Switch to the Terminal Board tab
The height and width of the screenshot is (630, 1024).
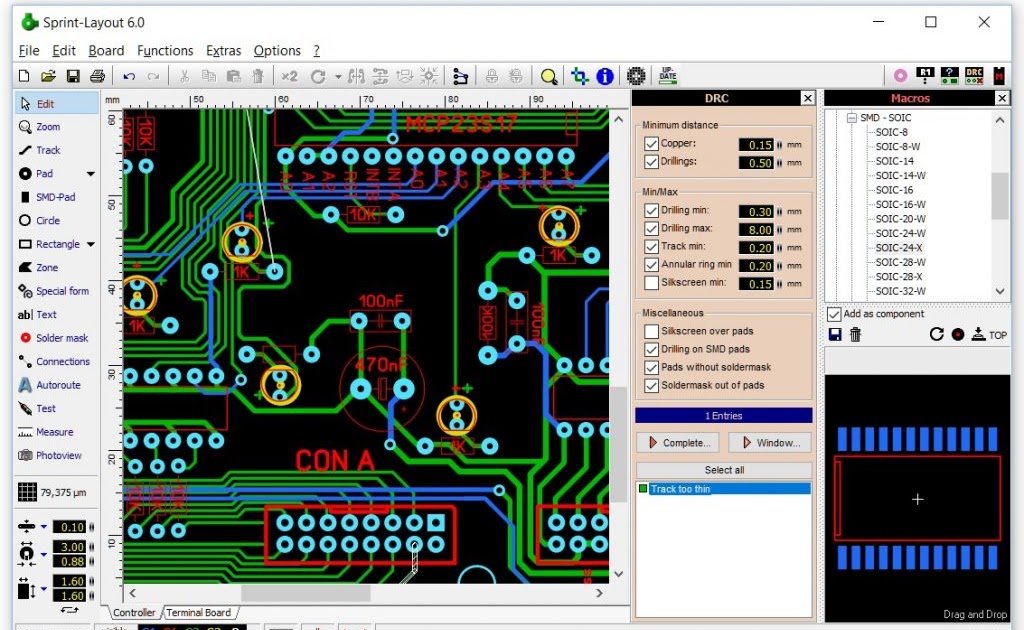point(198,612)
